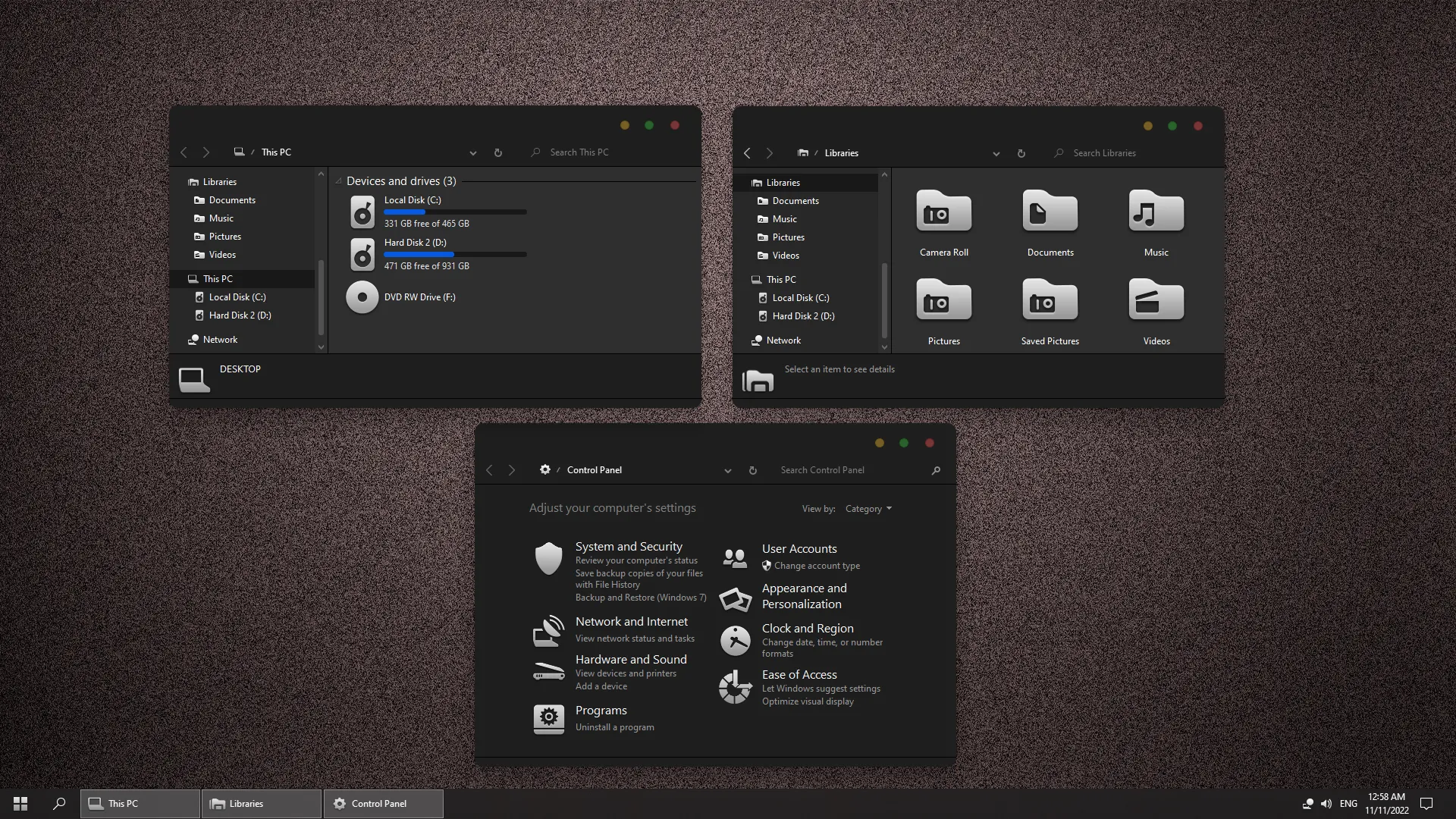Image resolution: width=1456 pixels, height=819 pixels.
Task: Click the Local Disk (C:) capacity bar
Action: pyautogui.click(x=455, y=212)
